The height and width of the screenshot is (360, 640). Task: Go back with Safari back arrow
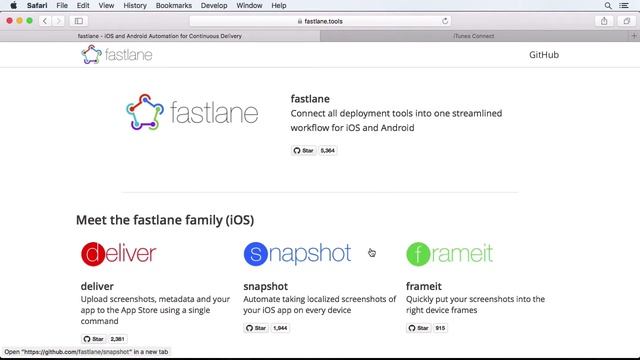(x=45, y=21)
